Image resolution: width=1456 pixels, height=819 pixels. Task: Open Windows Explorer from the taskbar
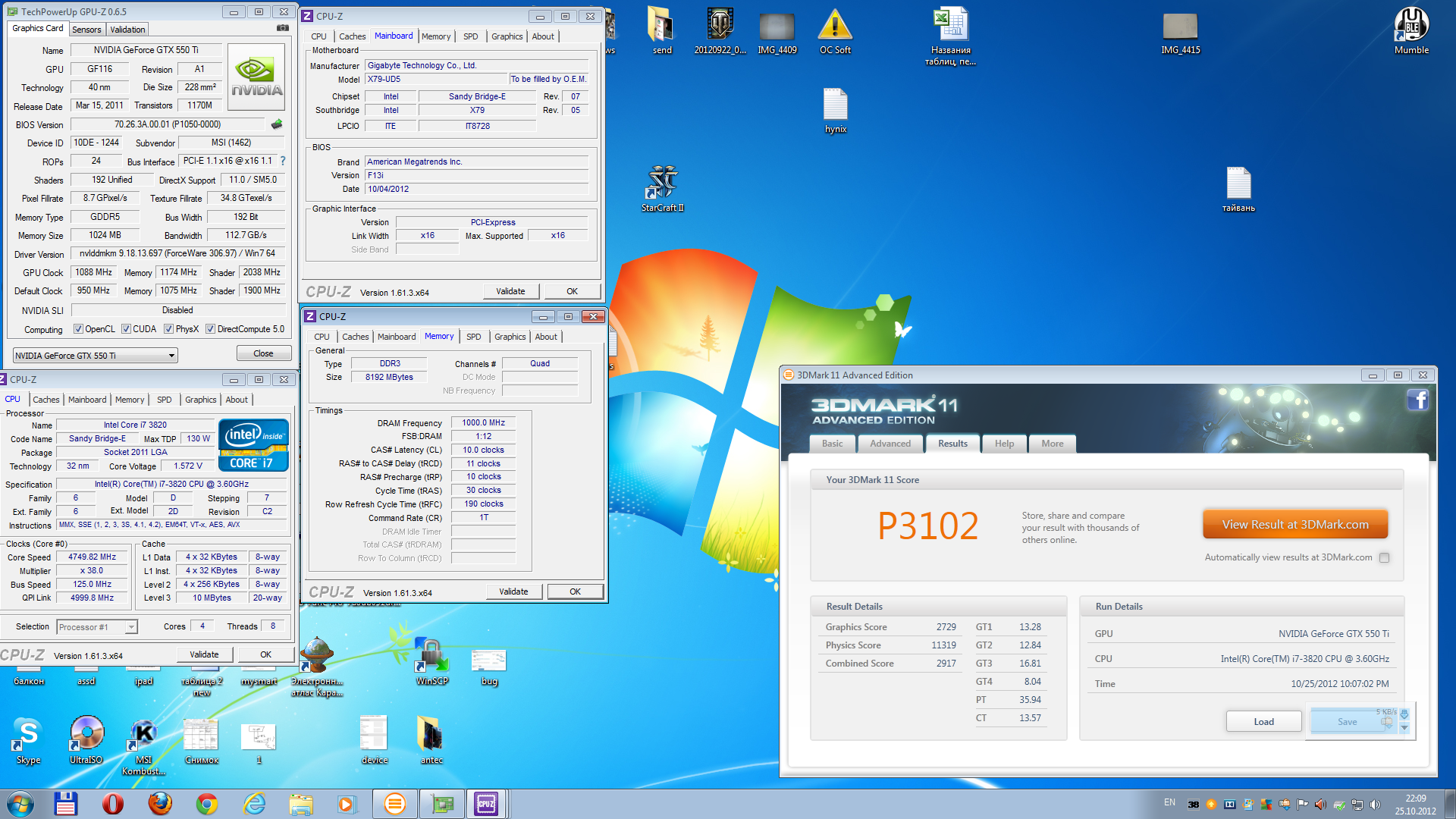click(301, 804)
